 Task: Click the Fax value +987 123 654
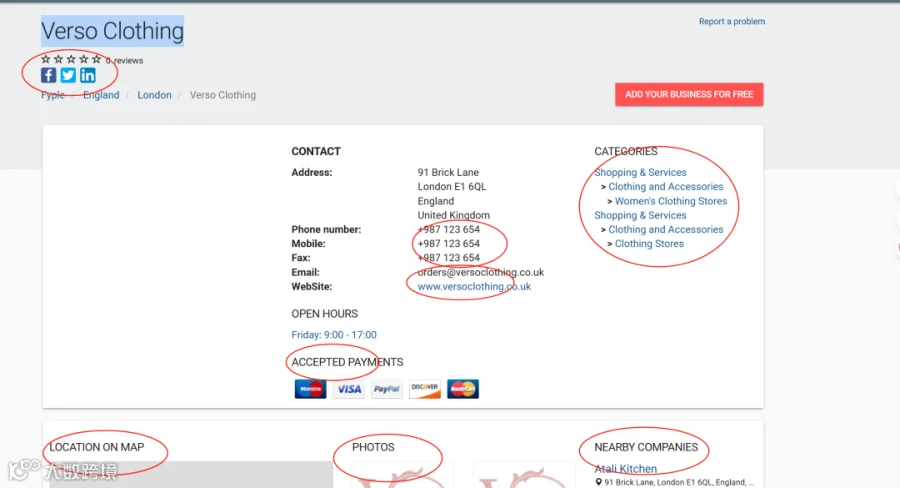coord(449,258)
